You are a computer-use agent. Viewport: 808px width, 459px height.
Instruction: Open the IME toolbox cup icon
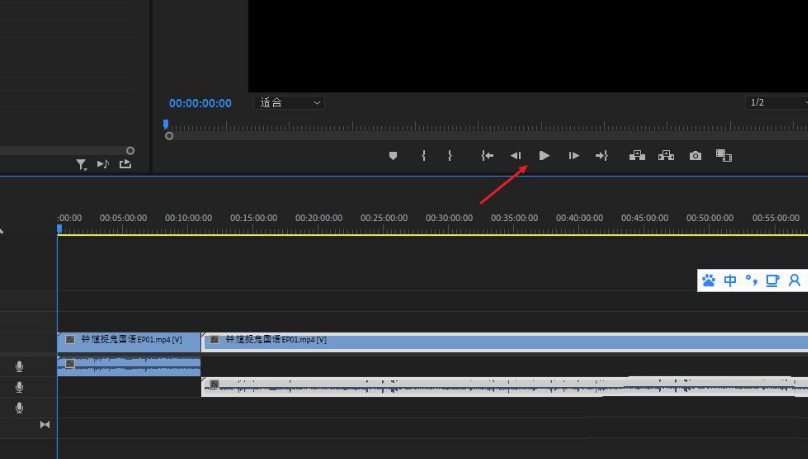coord(772,280)
